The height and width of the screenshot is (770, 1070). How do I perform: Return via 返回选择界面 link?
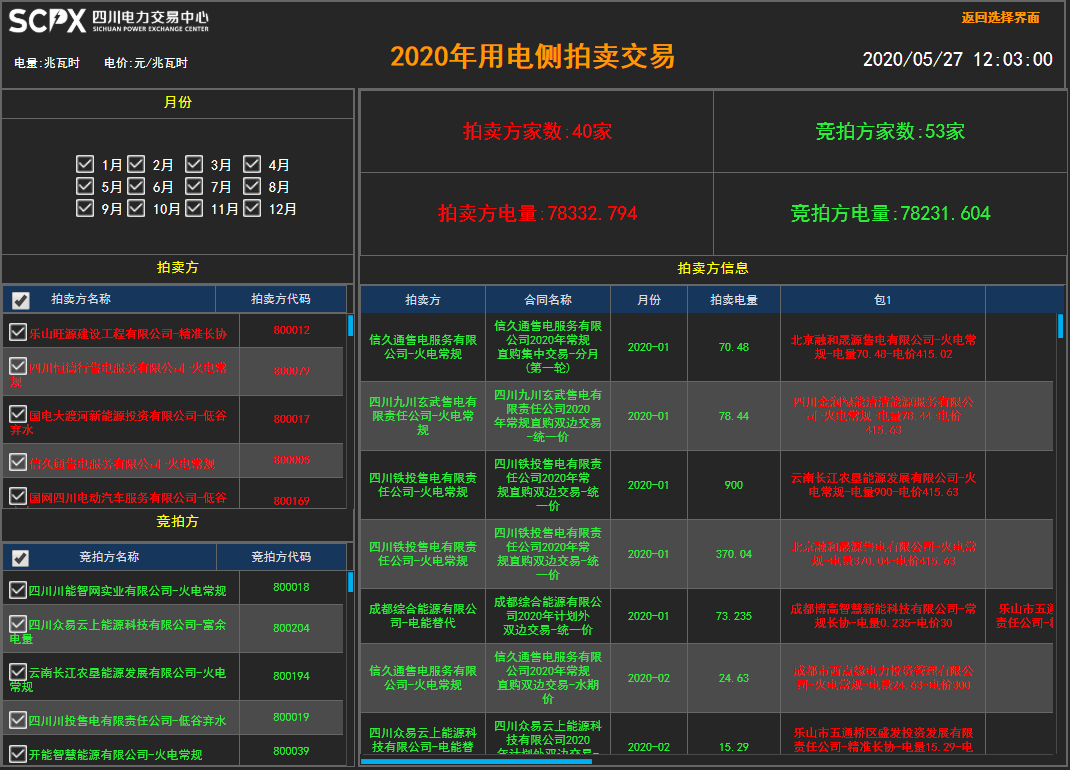tap(1000, 18)
